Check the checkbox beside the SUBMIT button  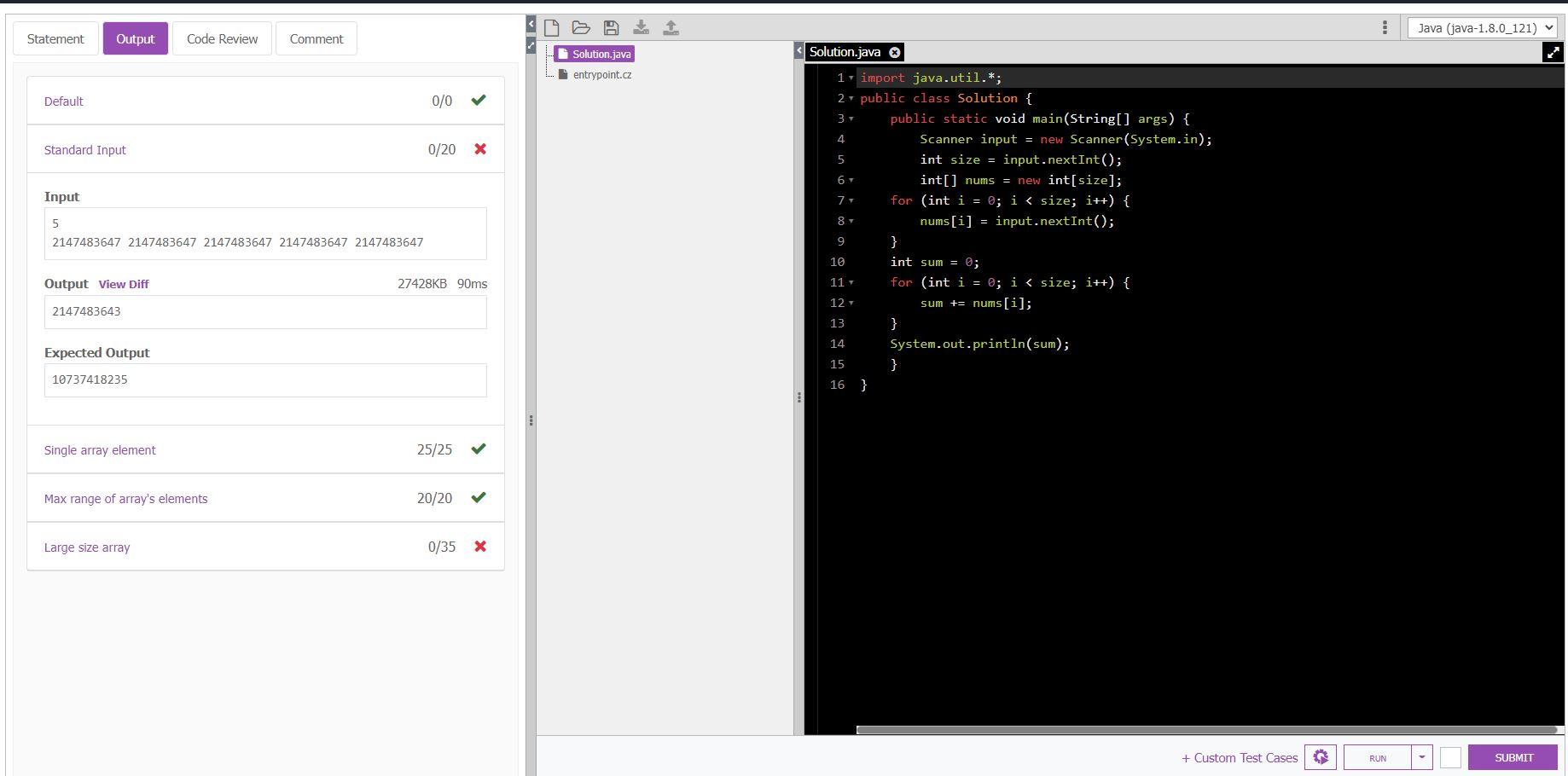tap(1450, 757)
